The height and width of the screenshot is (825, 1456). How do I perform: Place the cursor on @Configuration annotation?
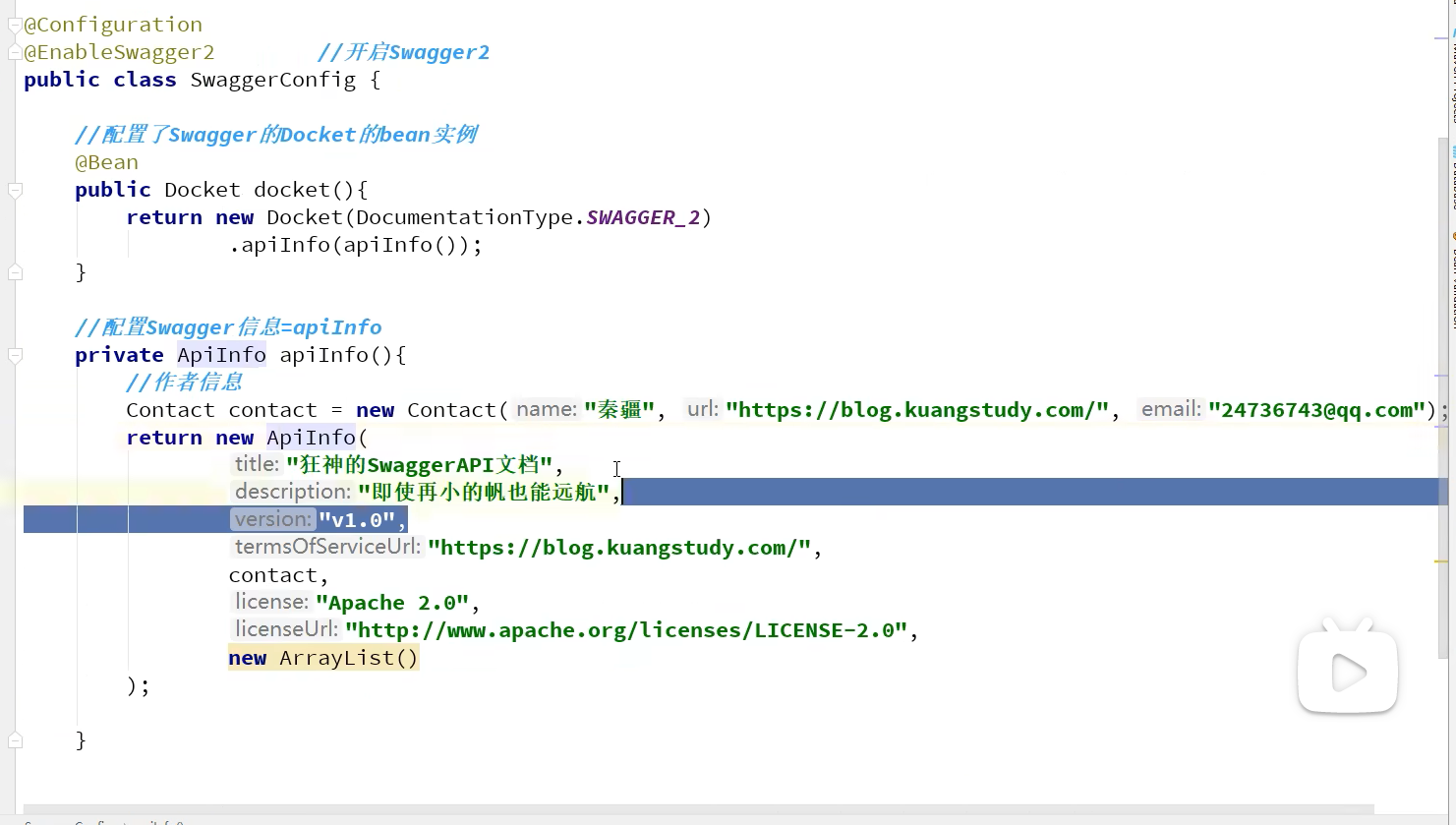tap(113, 25)
